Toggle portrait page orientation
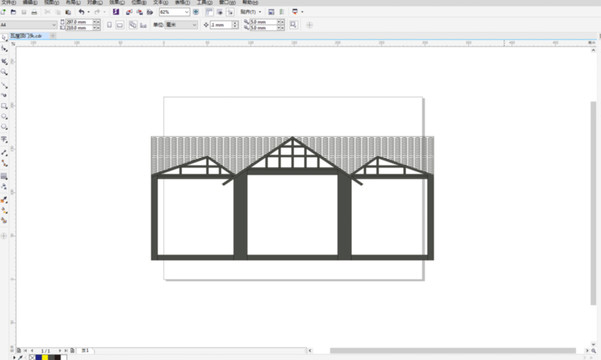Screen dimensions: 601x360 [x=109, y=25]
